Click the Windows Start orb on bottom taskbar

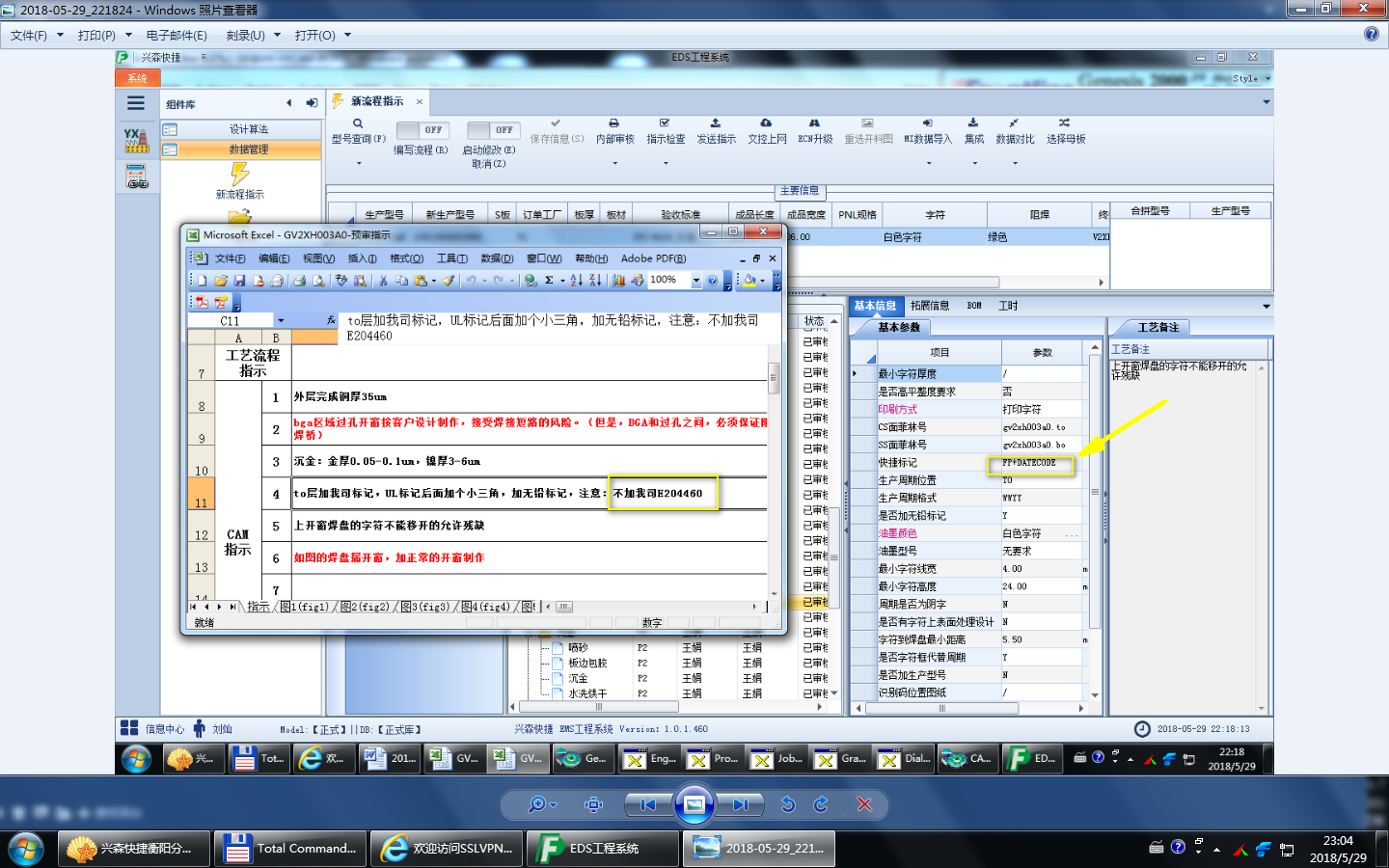click(x=26, y=849)
